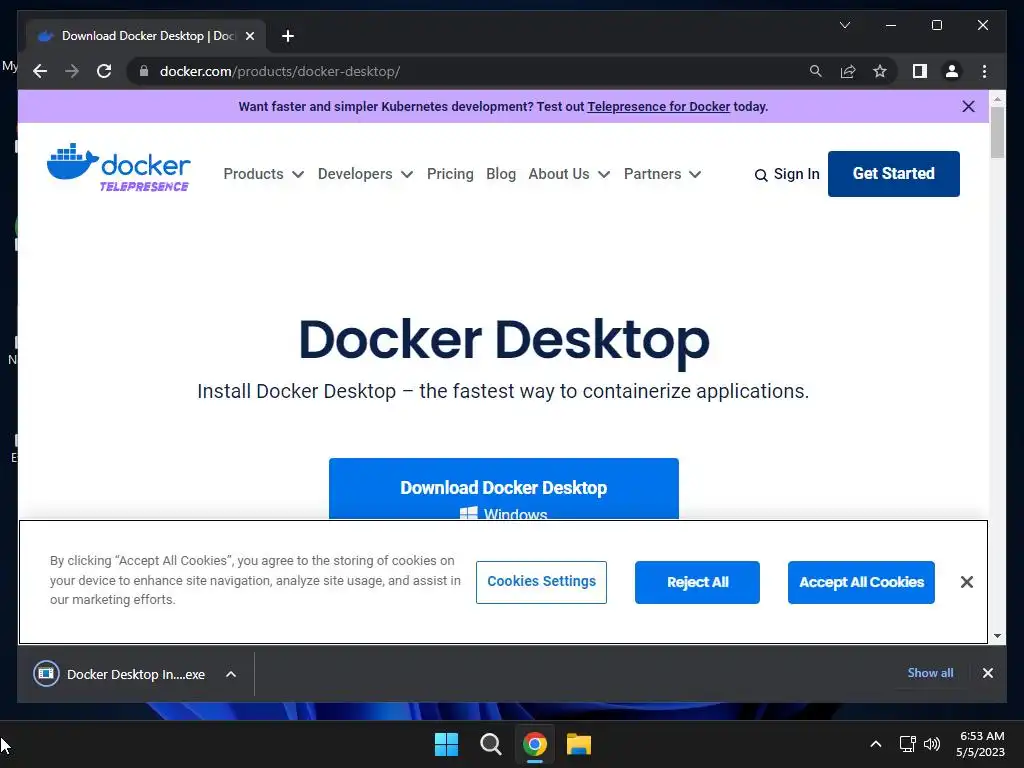Open the Blog page
Image resolution: width=1024 pixels, height=768 pixels.
(501, 174)
